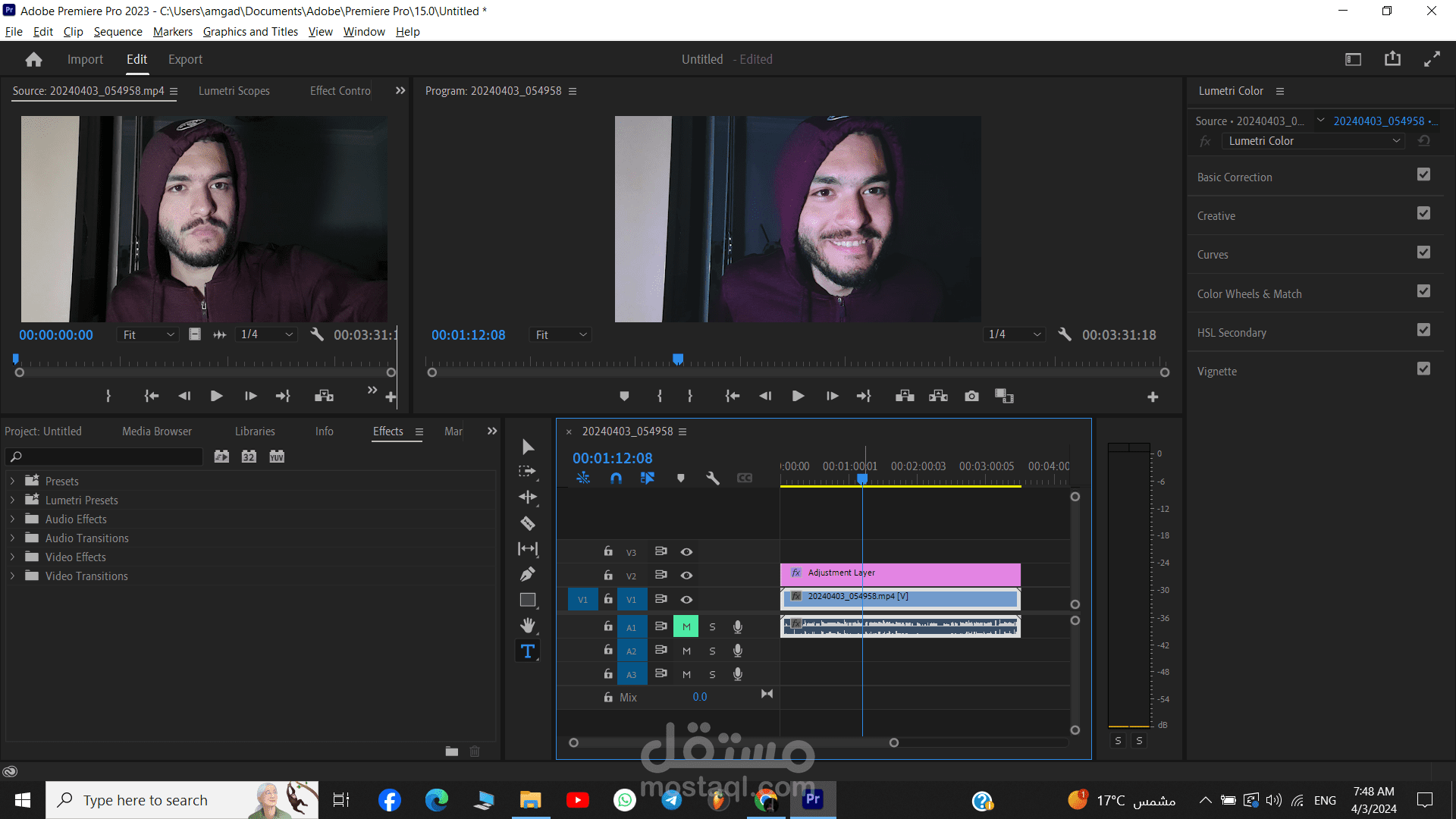
Task: Click YUV effects filter icon
Action: click(277, 457)
